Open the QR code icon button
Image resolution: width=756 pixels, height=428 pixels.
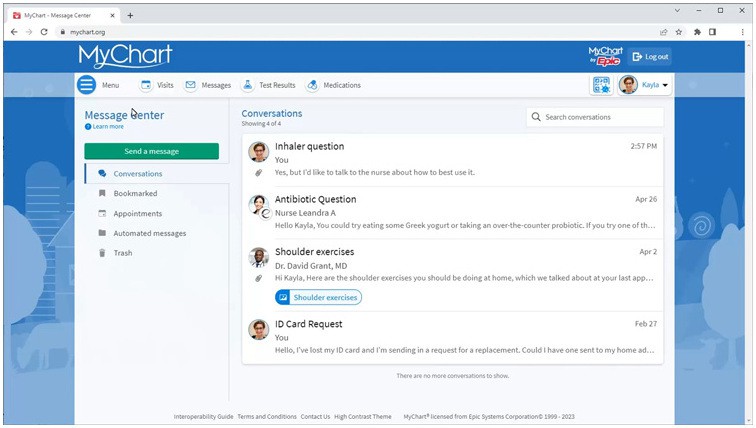601,85
